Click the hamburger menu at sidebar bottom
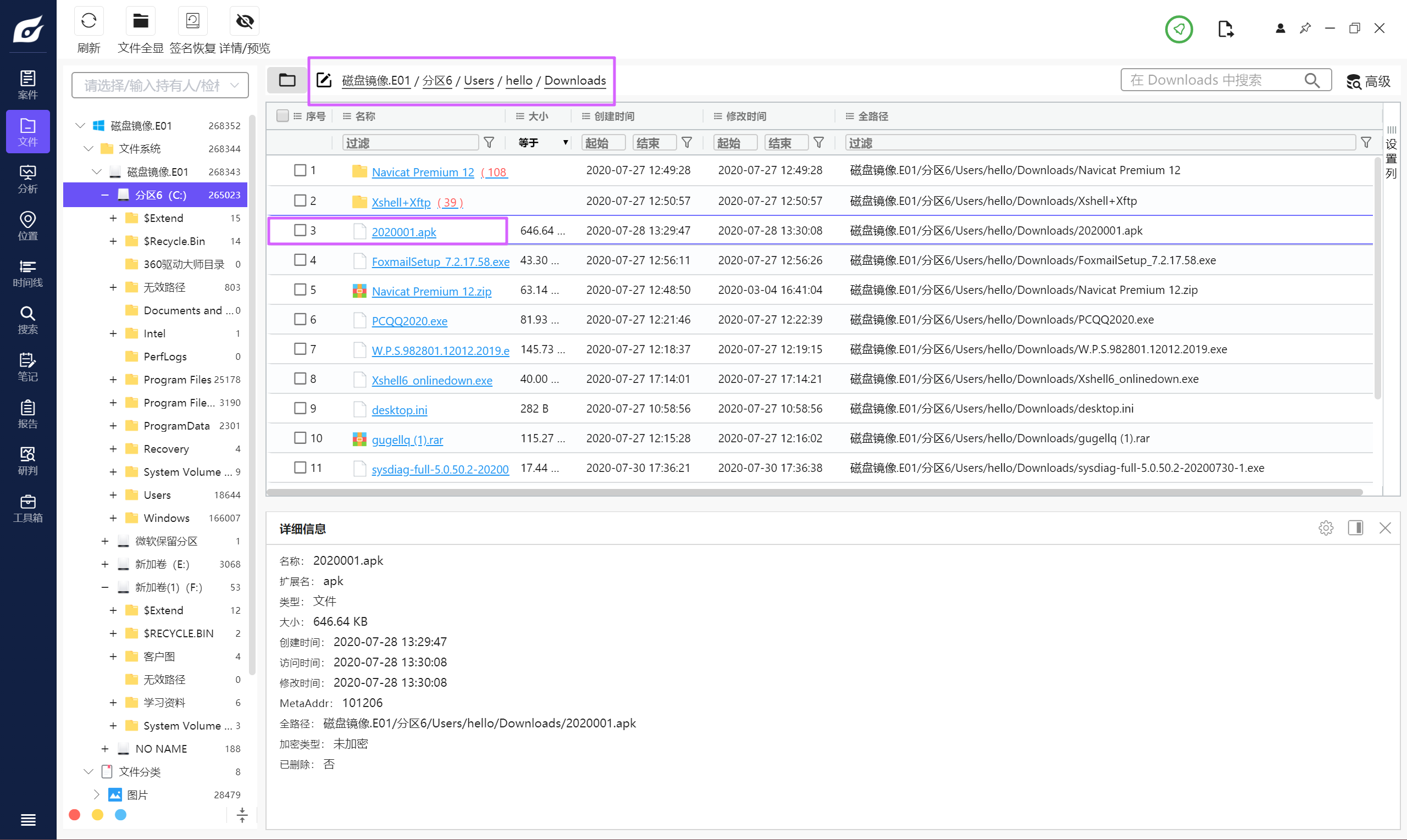This screenshot has height=840, width=1407. pos(27,819)
